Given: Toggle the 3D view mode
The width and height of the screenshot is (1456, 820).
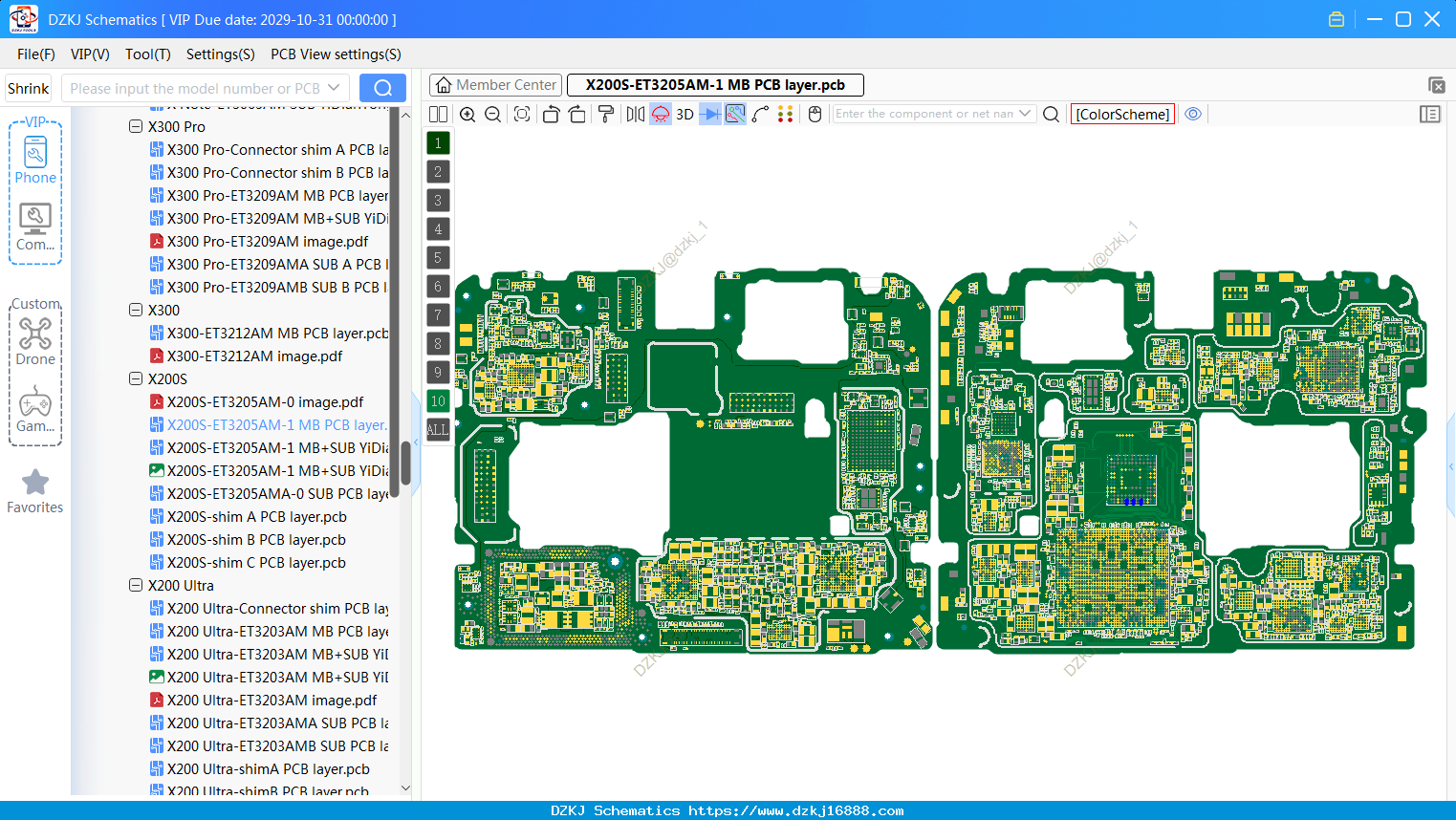Looking at the screenshot, I should click(685, 114).
